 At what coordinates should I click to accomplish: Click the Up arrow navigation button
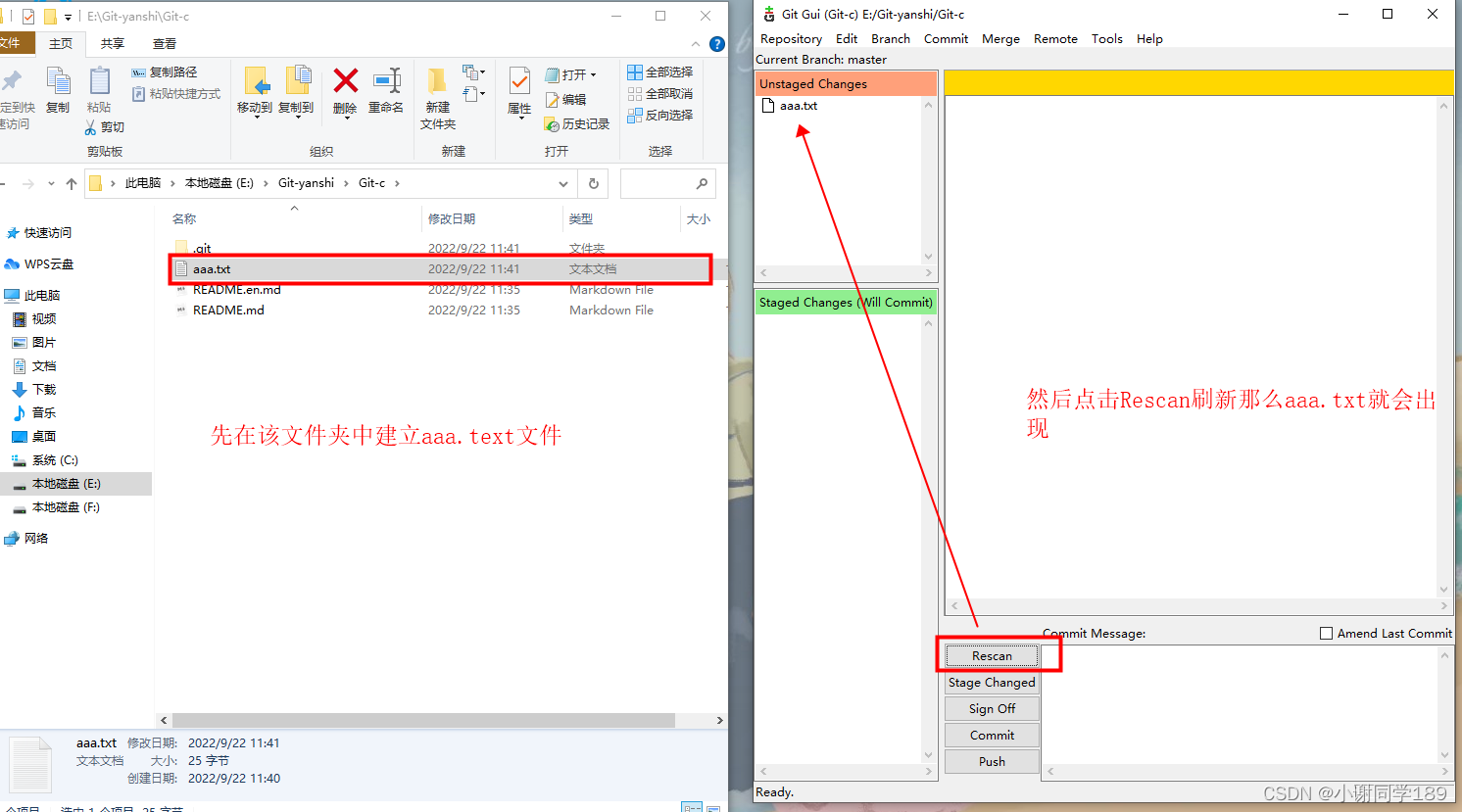pyautogui.click(x=72, y=184)
